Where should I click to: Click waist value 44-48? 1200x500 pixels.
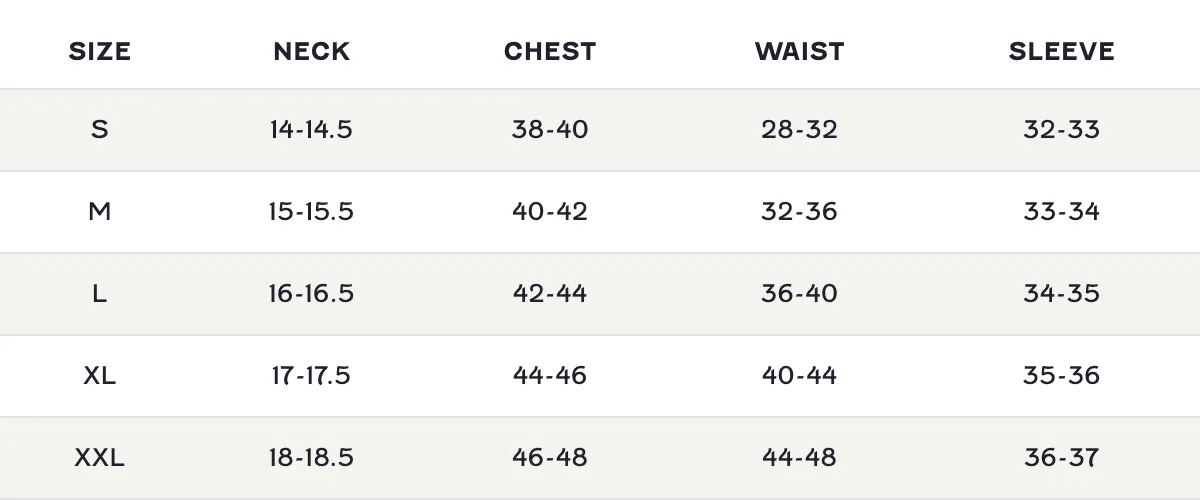(x=799, y=457)
